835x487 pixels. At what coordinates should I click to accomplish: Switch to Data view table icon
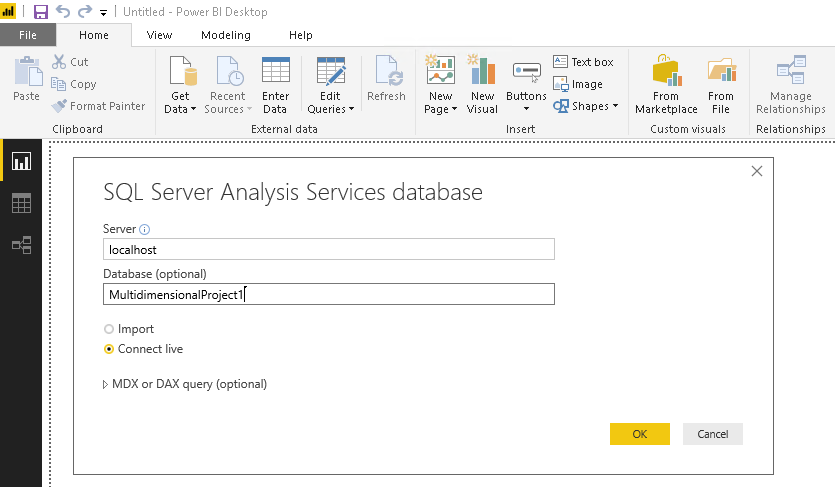pos(21,203)
